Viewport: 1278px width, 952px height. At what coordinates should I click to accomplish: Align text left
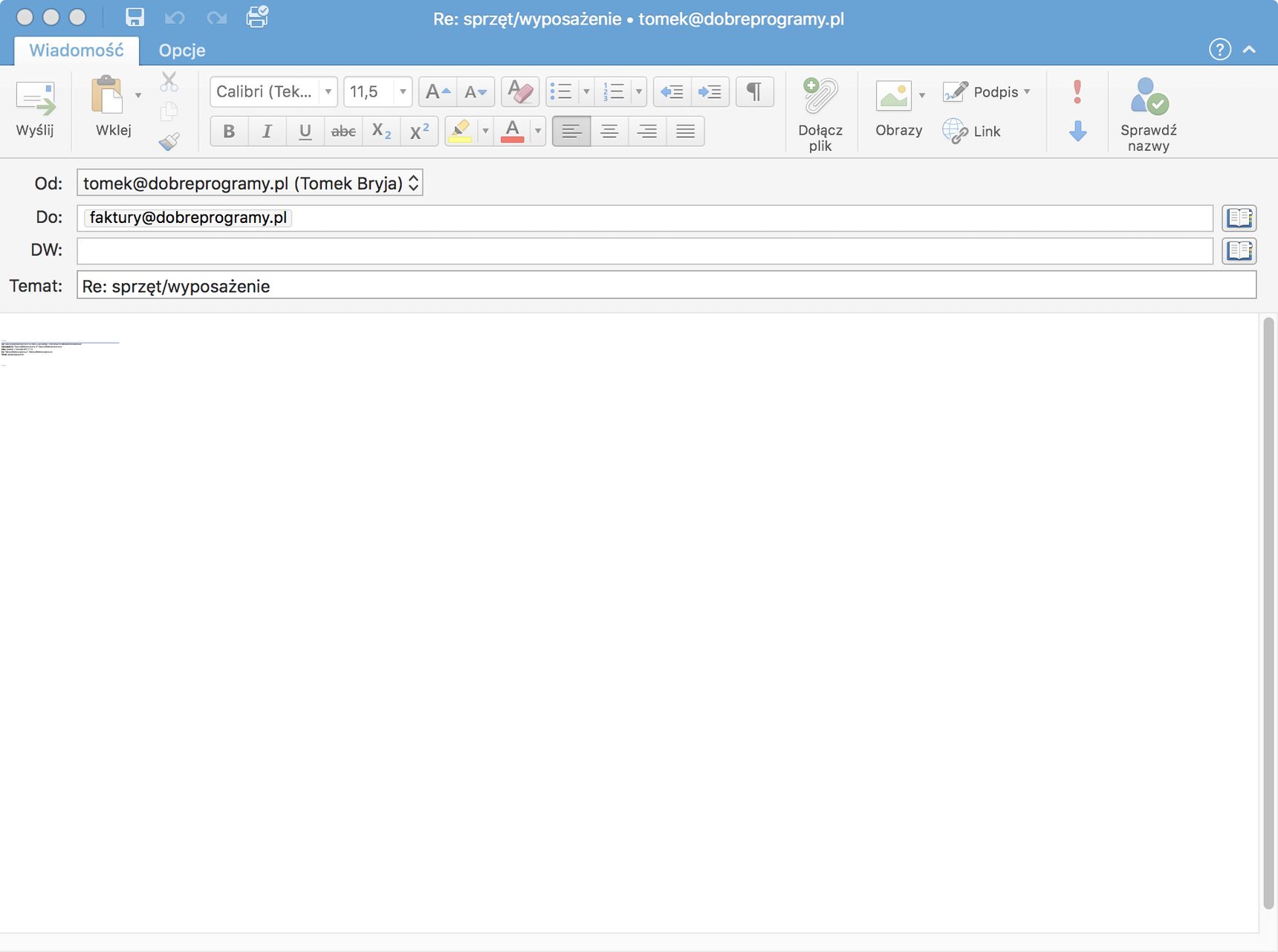pos(571,132)
